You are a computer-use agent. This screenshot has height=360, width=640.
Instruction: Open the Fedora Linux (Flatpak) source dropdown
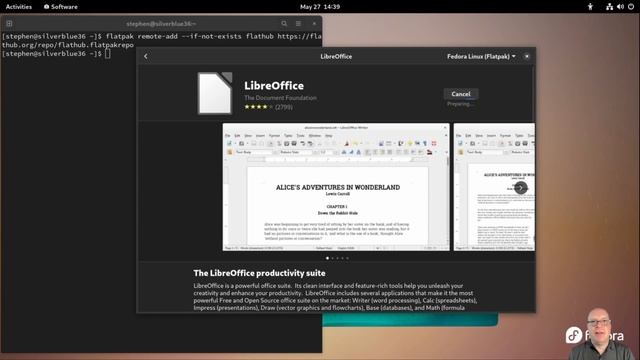click(x=481, y=56)
